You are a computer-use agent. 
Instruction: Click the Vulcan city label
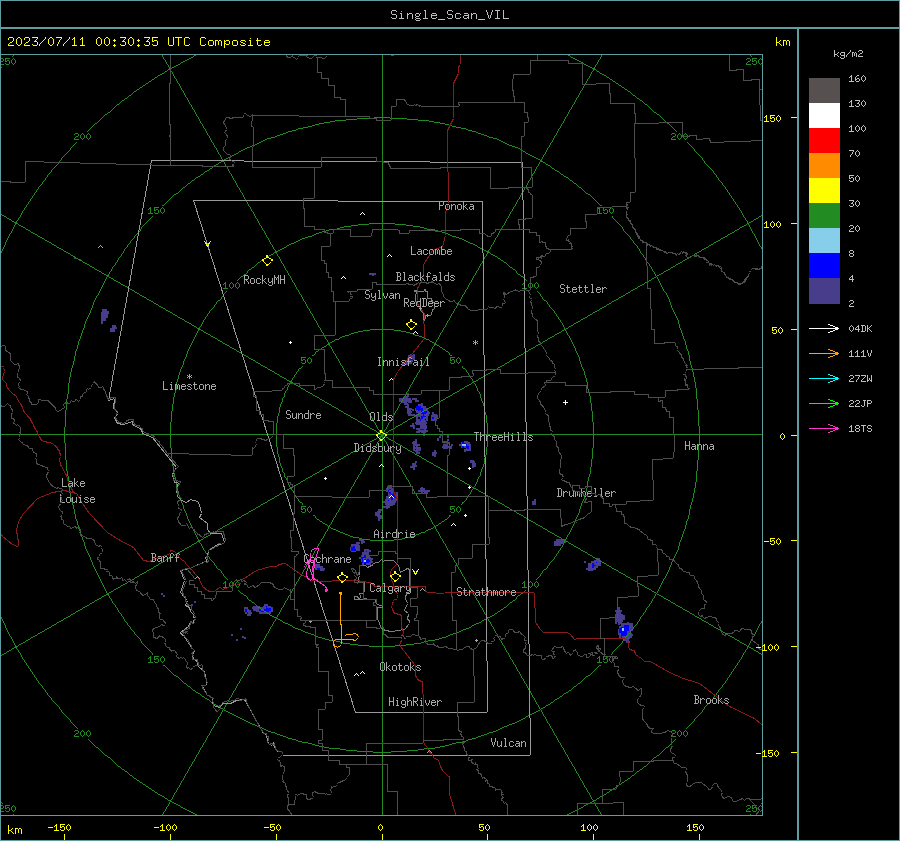coord(508,743)
